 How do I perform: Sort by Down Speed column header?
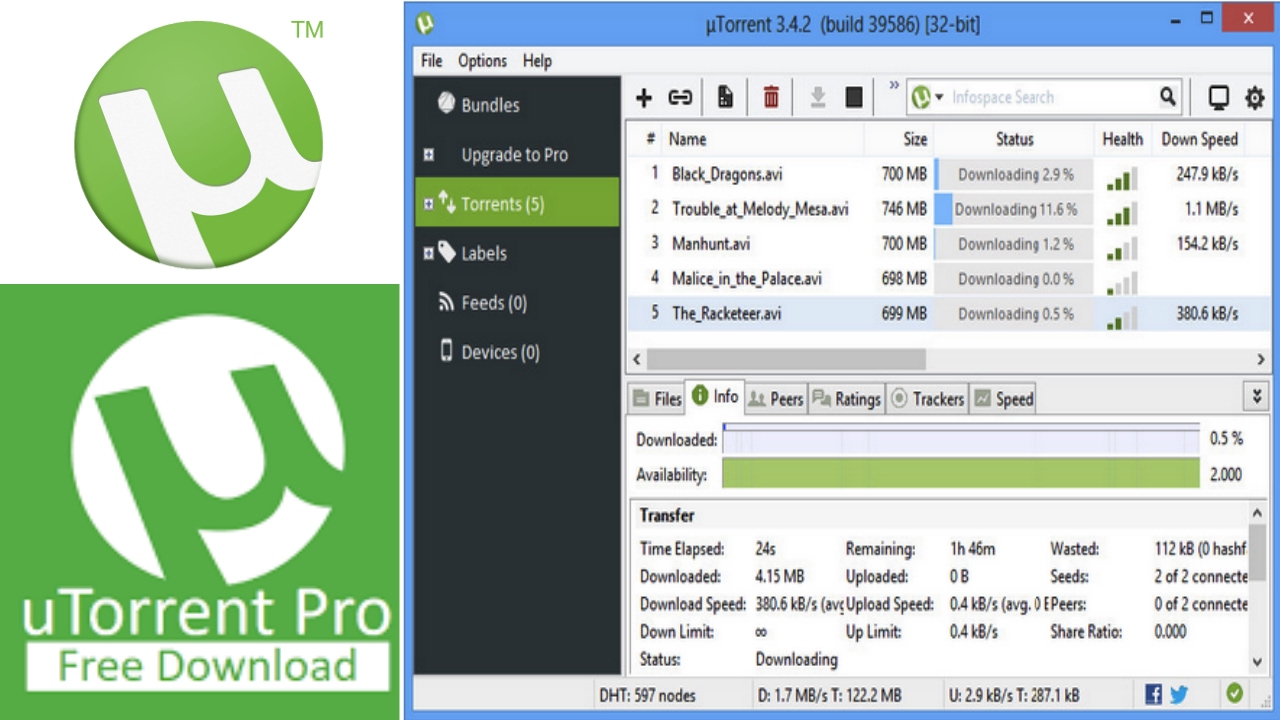1199,139
